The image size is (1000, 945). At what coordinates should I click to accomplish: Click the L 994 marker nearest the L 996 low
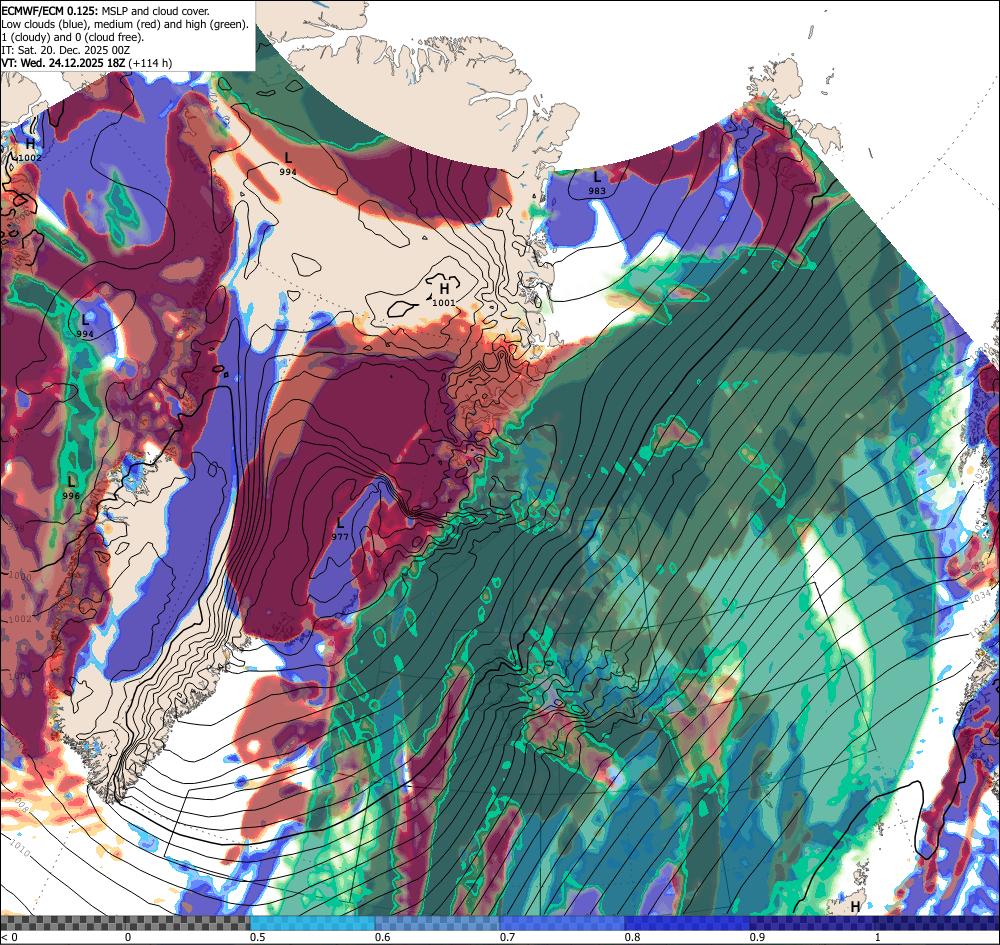click(x=85, y=326)
